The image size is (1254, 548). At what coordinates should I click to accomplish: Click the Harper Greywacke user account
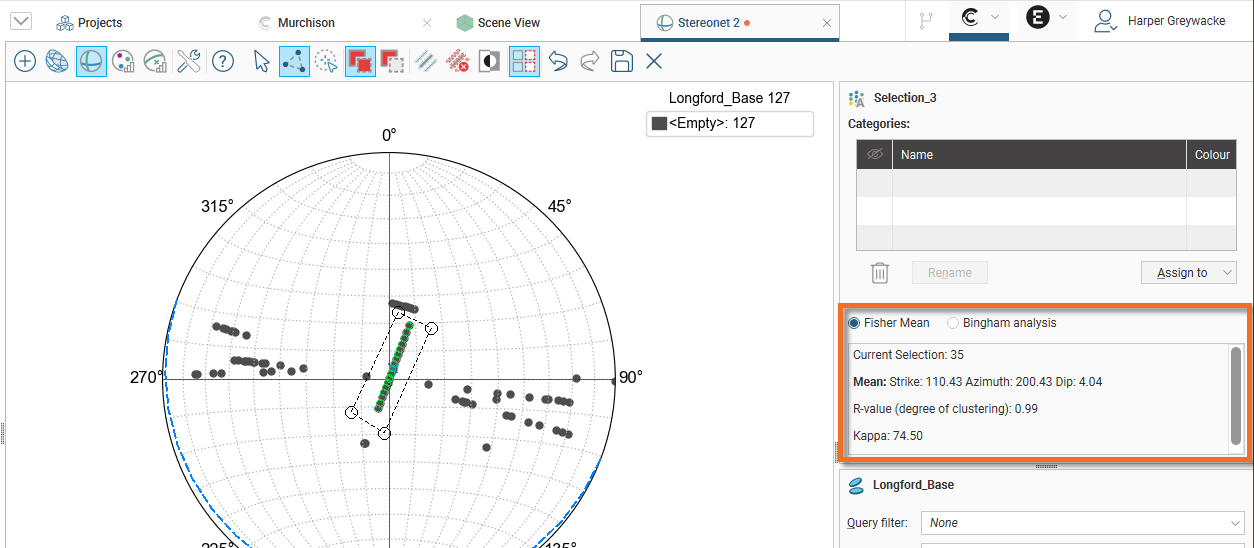pos(1160,21)
